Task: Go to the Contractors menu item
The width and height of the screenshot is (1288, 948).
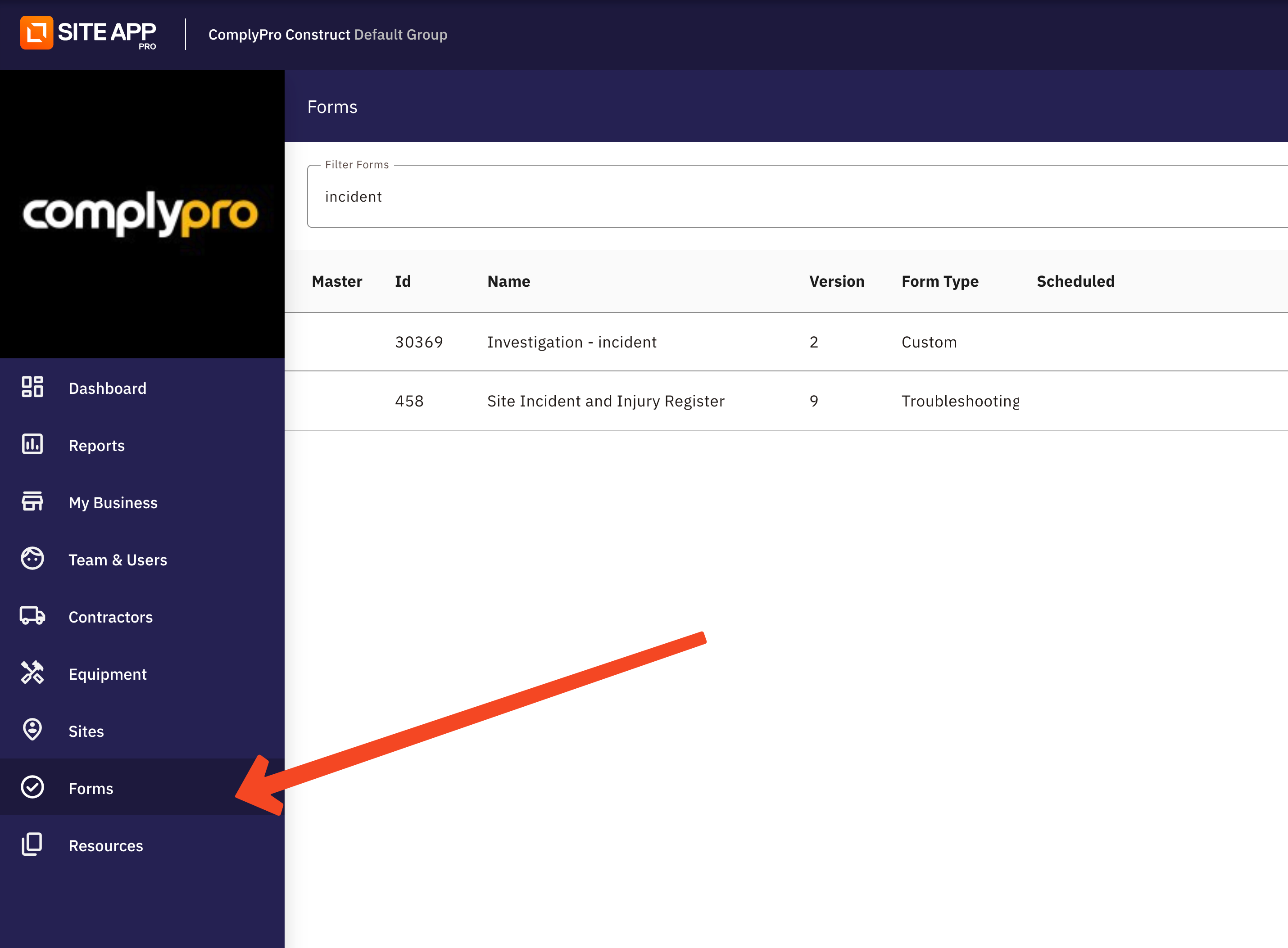Action: pyautogui.click(x=110, y=618)
